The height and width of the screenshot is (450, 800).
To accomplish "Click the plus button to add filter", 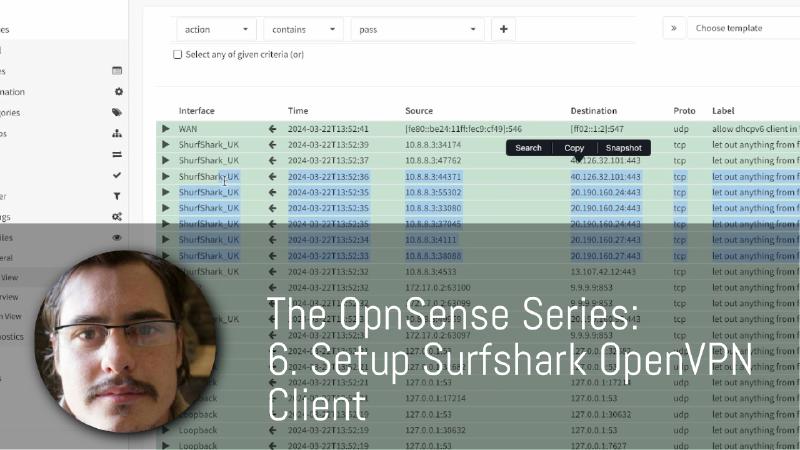I will click(504, 30).
